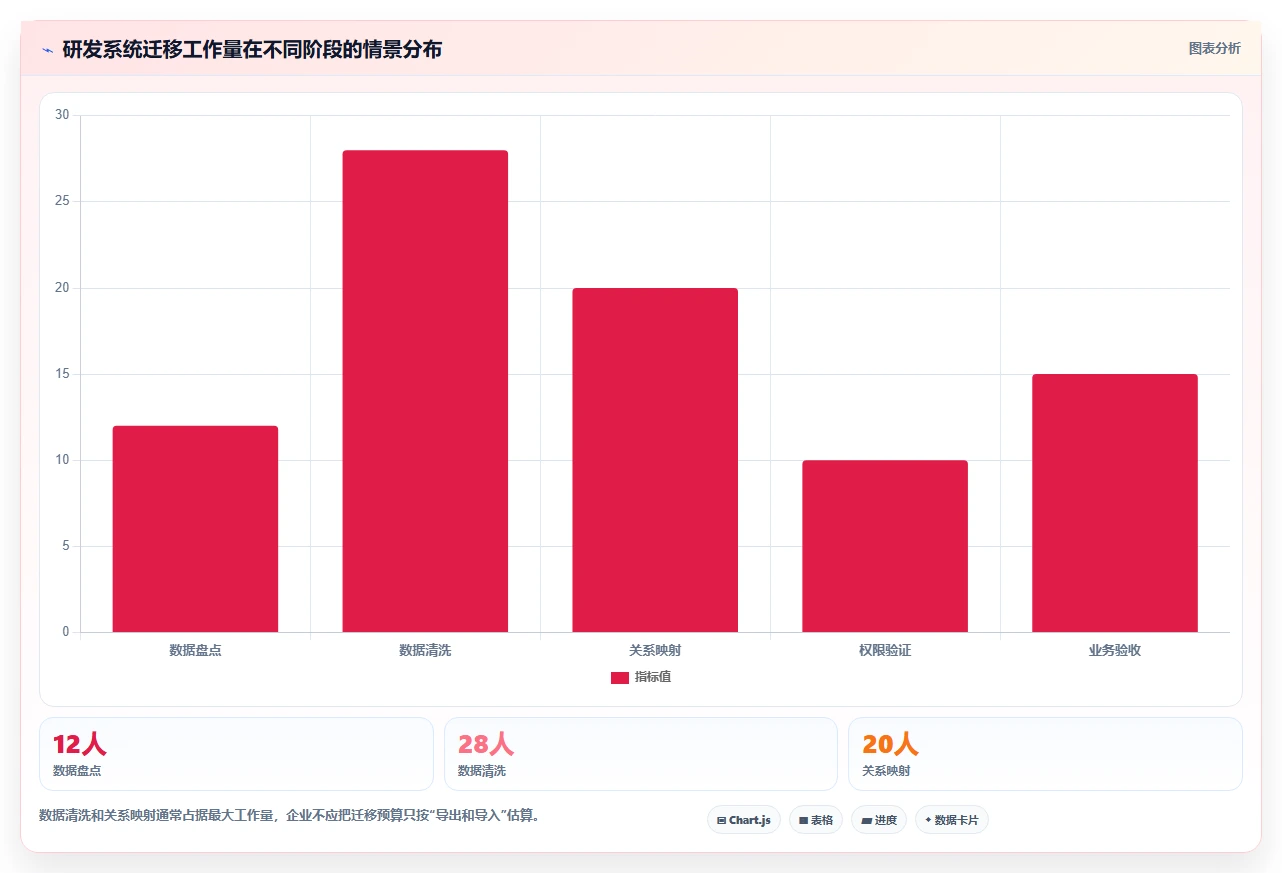Click the 进度 tag chip
The height and width of the screenshot is (873, 1282).
pos(879,820)
